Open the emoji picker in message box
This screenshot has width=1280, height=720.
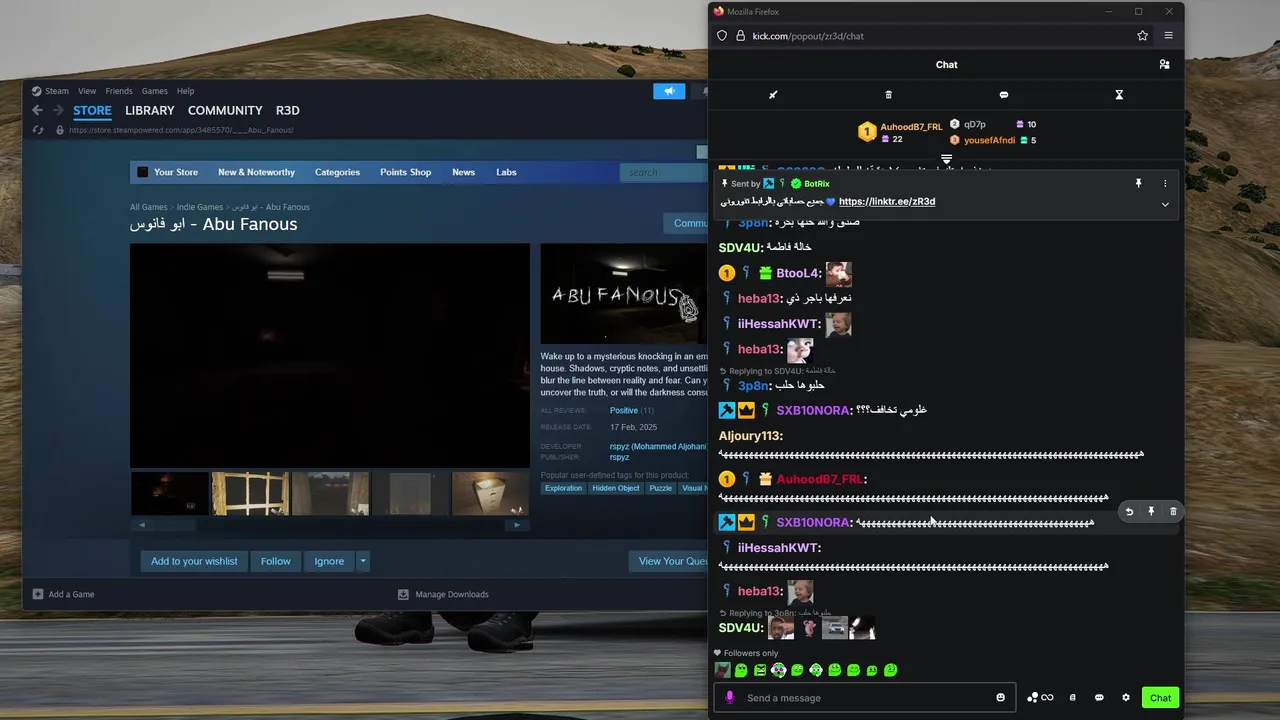(x=1000, y=698)
